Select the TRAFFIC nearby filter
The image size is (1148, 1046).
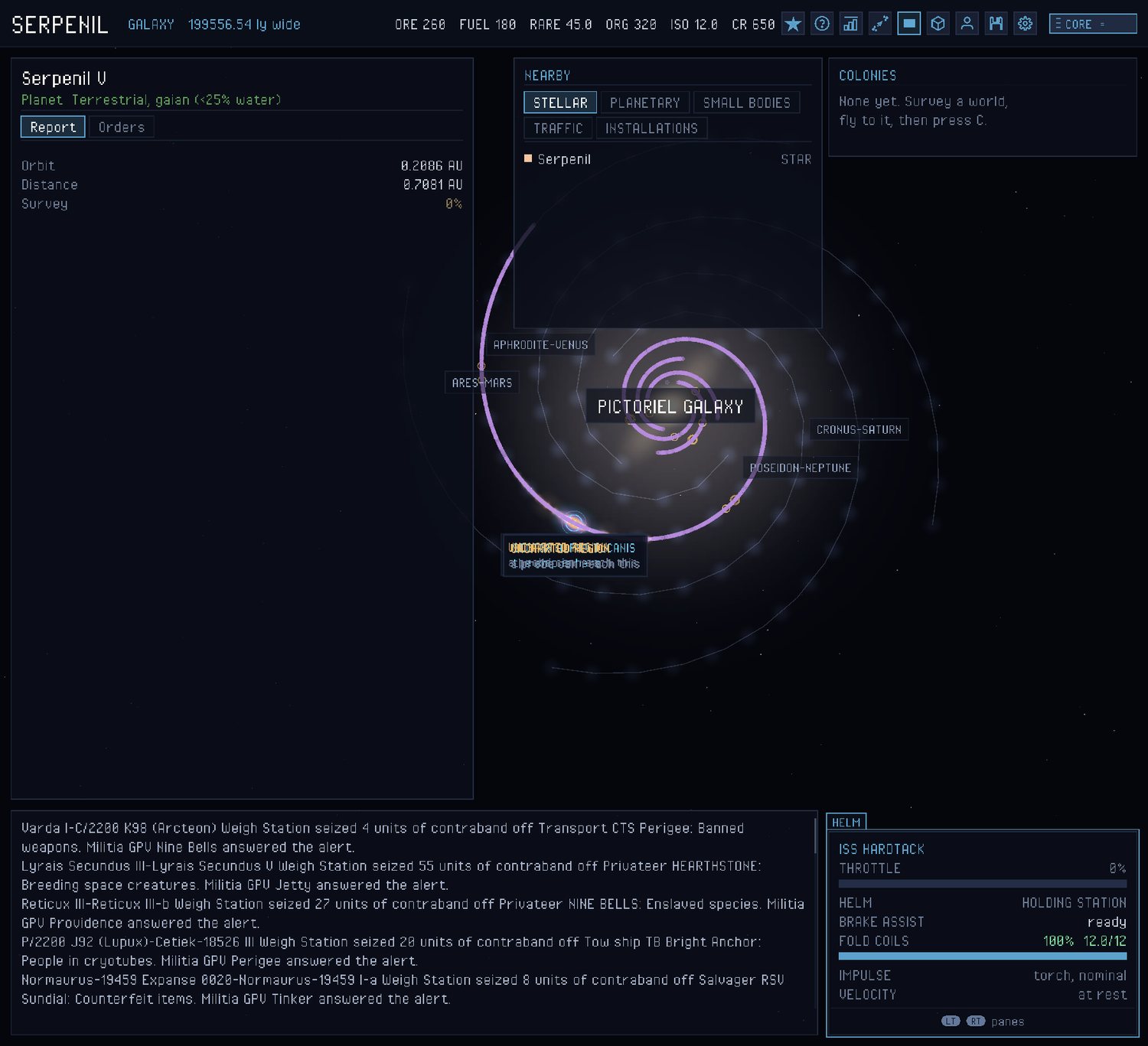tap(558, 129)
